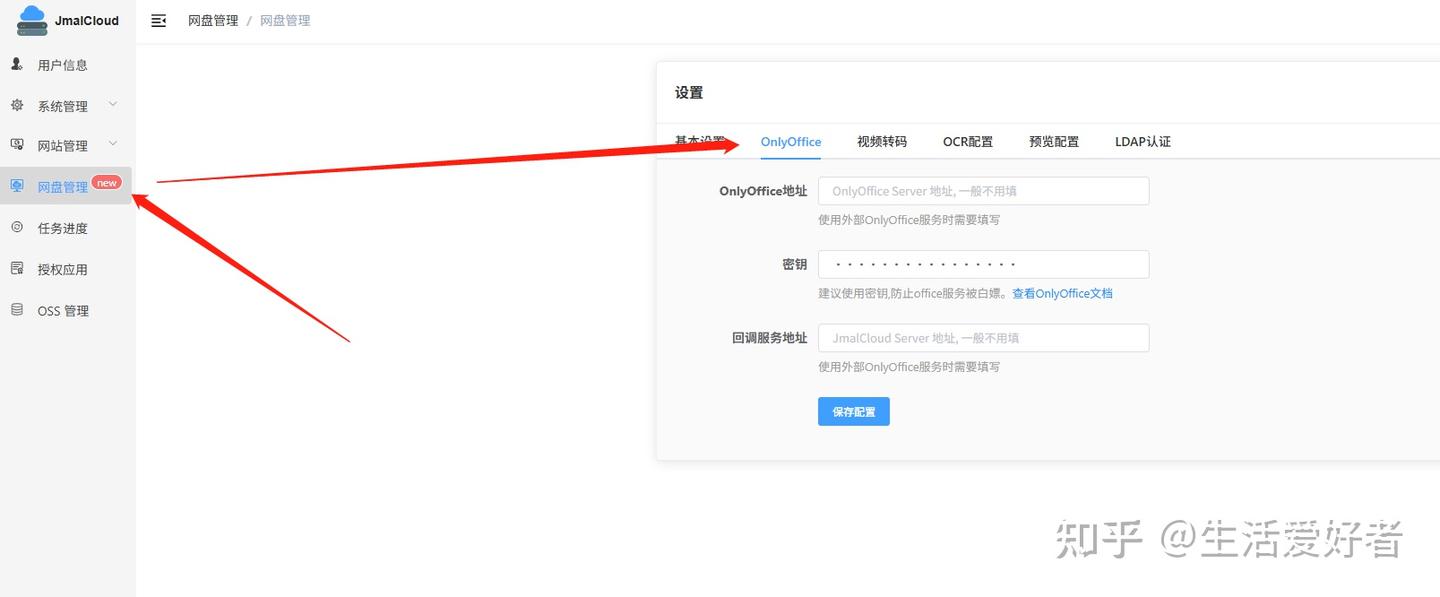The width and height of the screenshot is (1440, 597).
Task: Click the 系统管理 gear icon
Action: 16,104
